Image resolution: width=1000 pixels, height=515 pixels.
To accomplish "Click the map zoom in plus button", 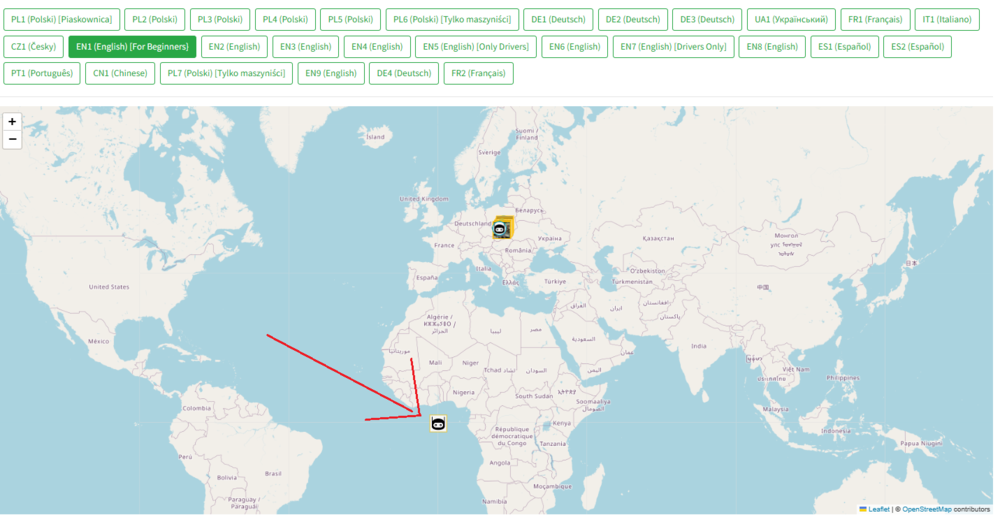I will [x=12, y=121].
